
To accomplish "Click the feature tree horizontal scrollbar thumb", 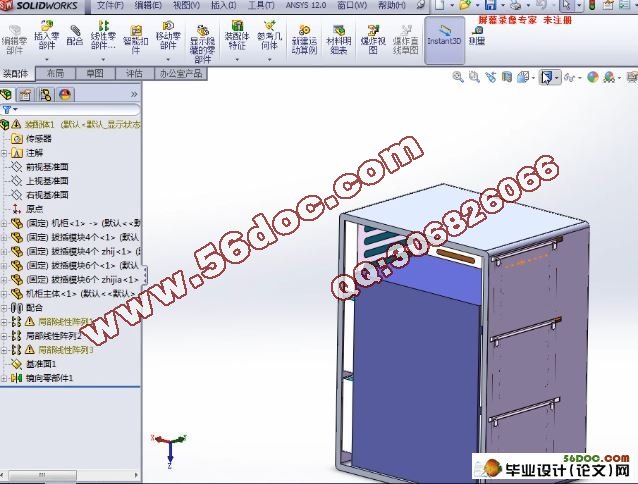I will pos(42,475).
